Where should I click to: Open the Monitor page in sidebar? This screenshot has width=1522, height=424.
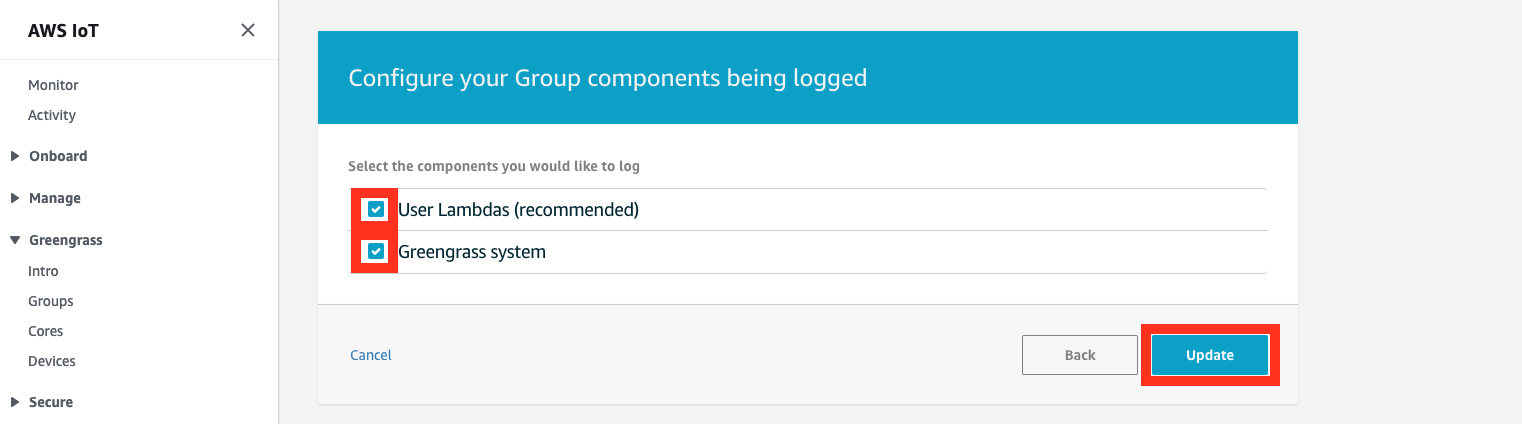tap(53, 85)
